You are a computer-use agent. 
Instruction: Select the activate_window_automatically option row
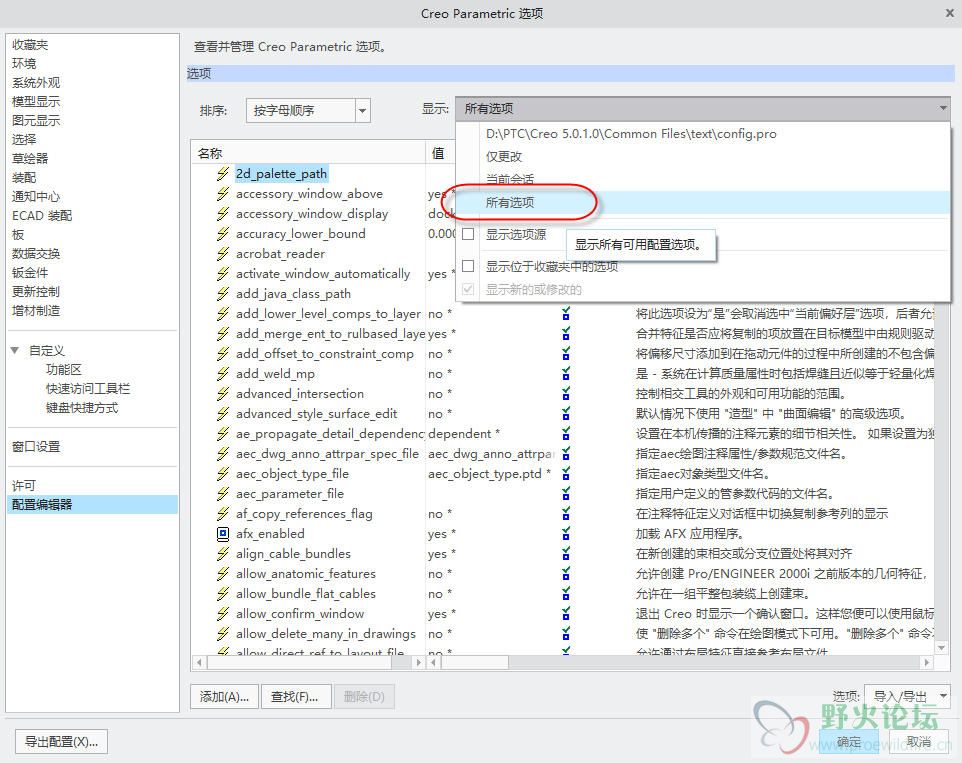323,274
